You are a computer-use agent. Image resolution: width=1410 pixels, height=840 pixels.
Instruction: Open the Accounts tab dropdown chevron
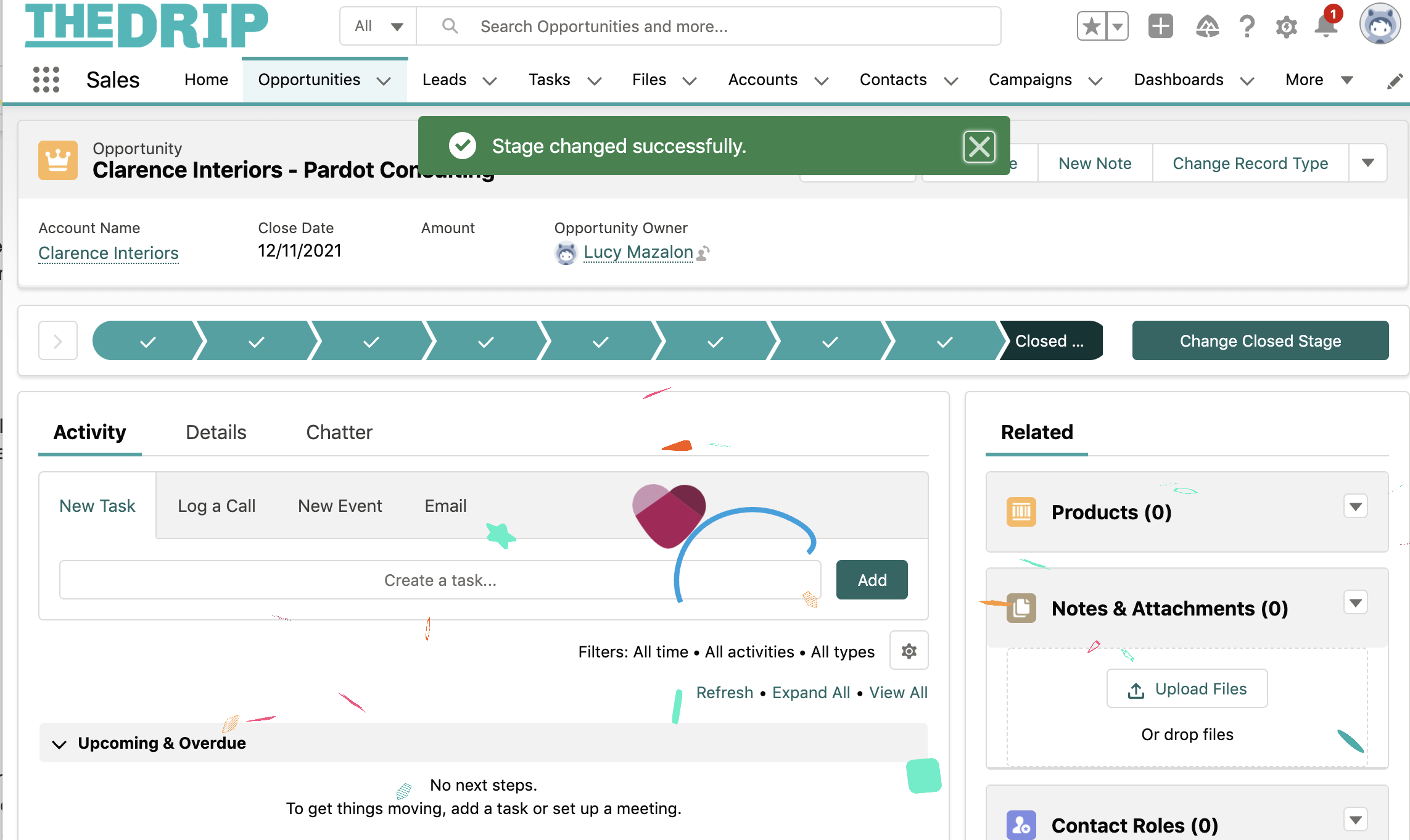coord(822,81)
